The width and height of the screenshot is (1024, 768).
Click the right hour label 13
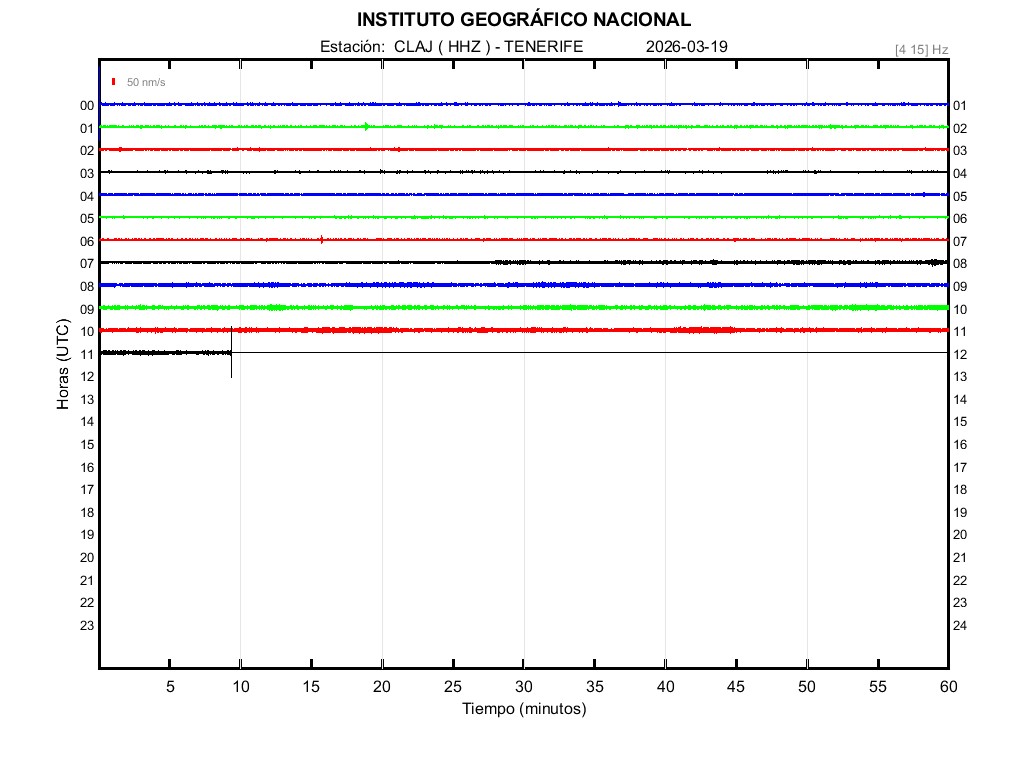coord(960,377)
